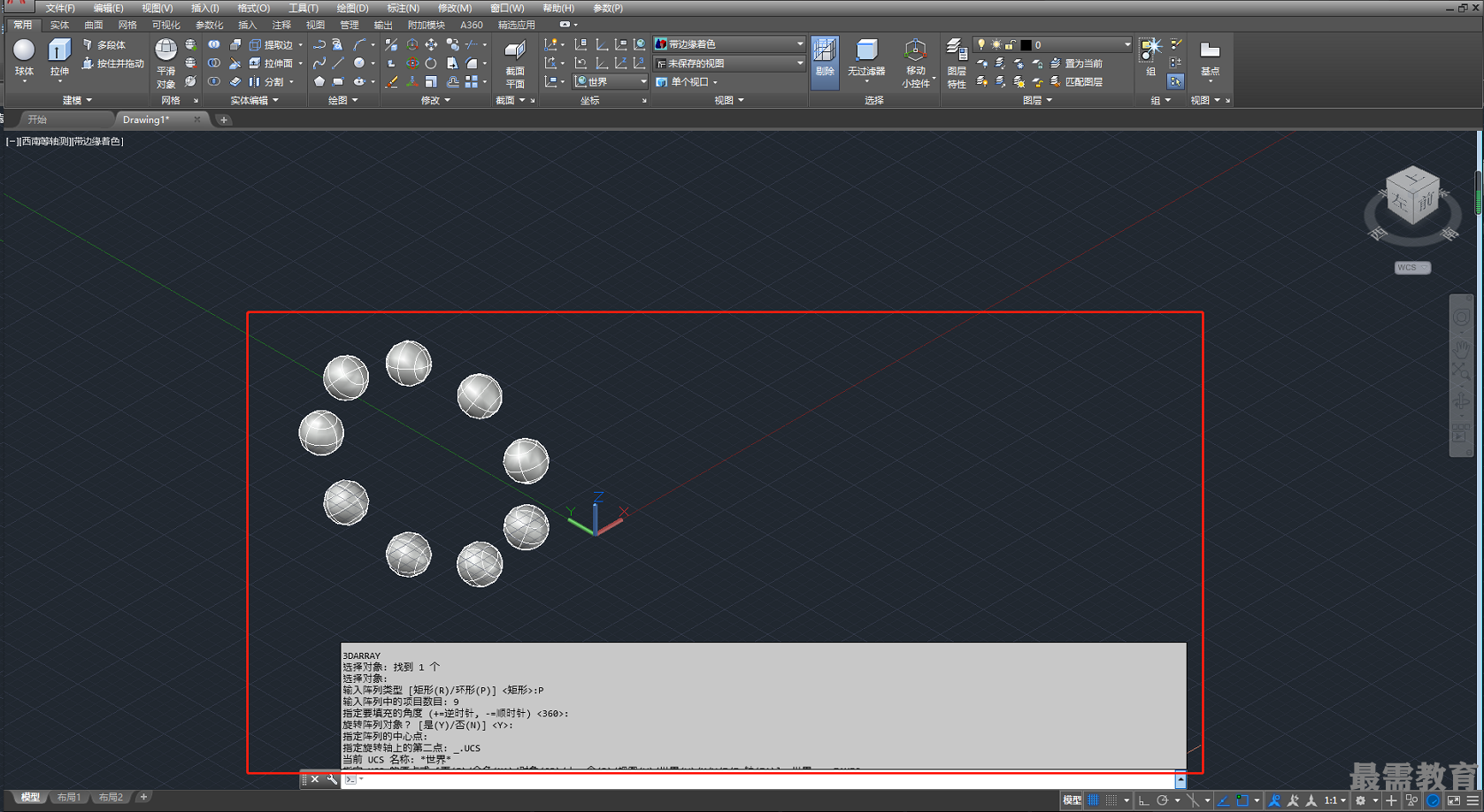
Task: Activate the 按住并拖动 (Presspull) tool
Action: 112,64
